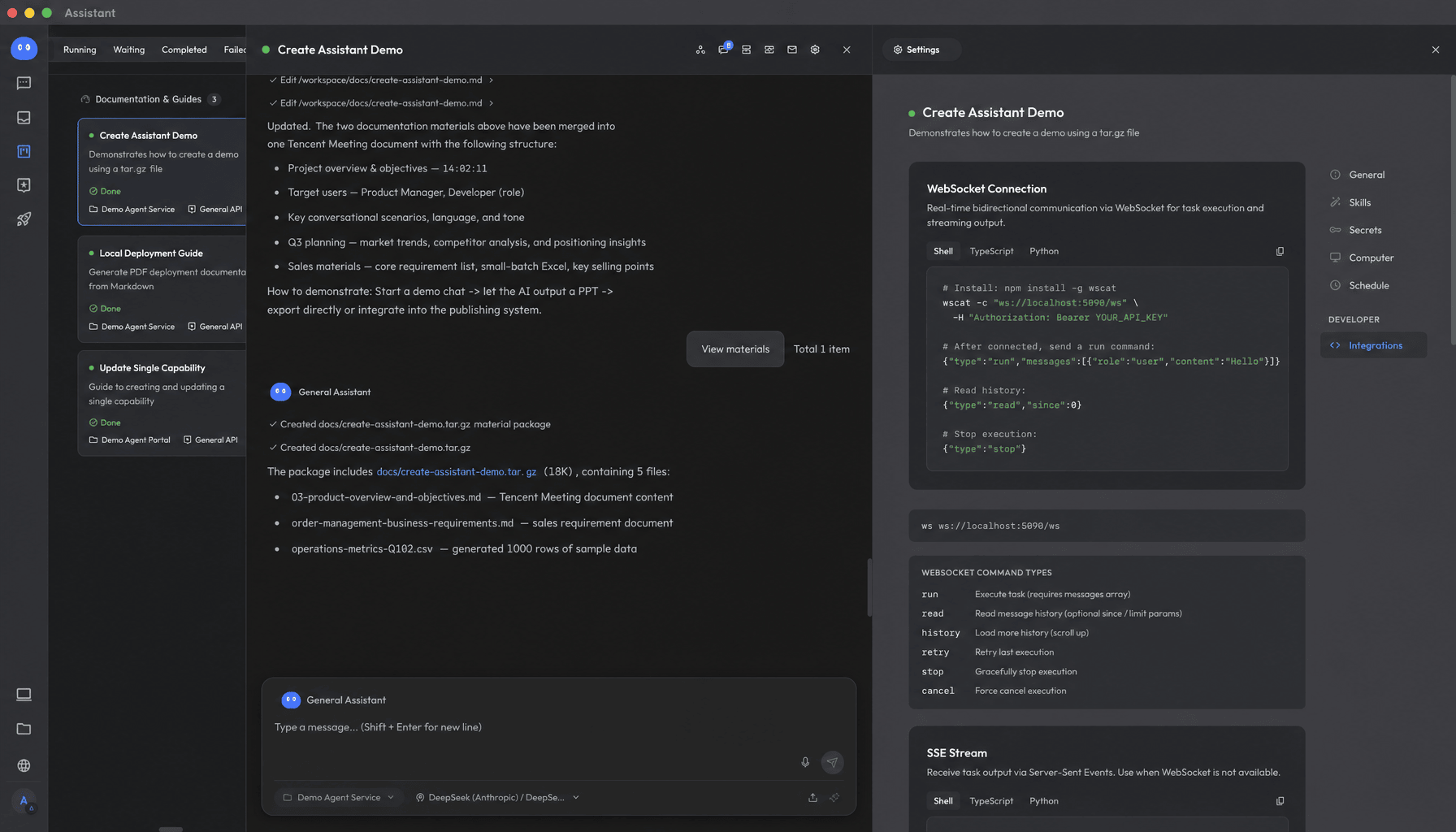Viewport: 1456px width, 832px height.
Task: Select TypeScript tab in SSE Stream
Action: pos(991,801)
